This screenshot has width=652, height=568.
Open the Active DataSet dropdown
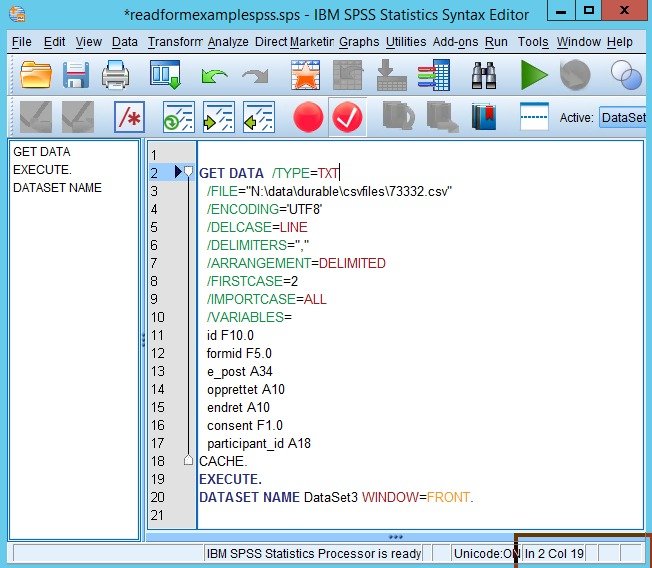click(x=623, y=117)
